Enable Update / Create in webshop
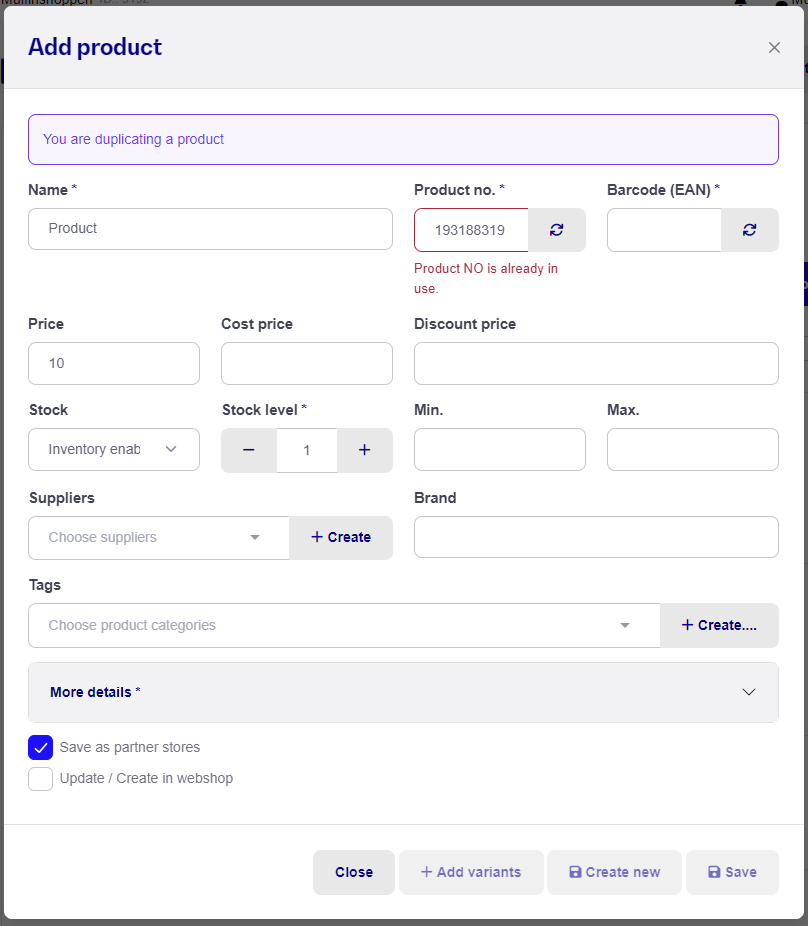Screen dimensions: 808x926 coord(41,779)
